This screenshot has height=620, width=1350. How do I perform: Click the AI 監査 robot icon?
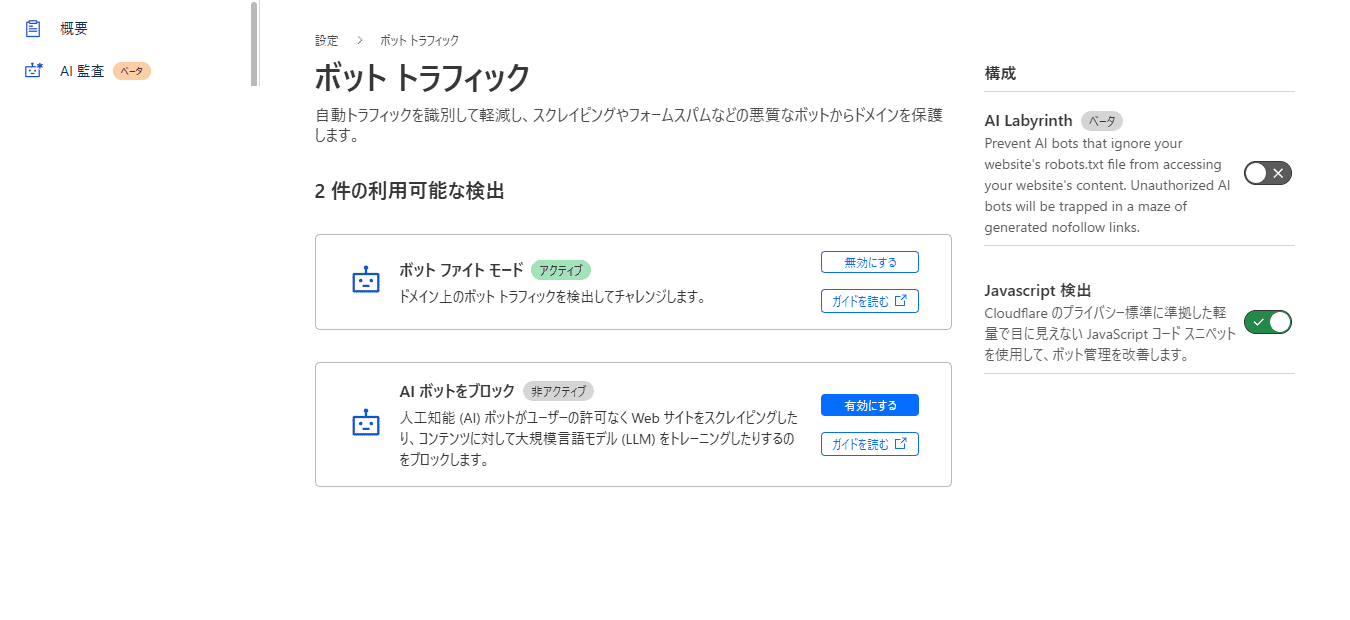coord(33,71)
